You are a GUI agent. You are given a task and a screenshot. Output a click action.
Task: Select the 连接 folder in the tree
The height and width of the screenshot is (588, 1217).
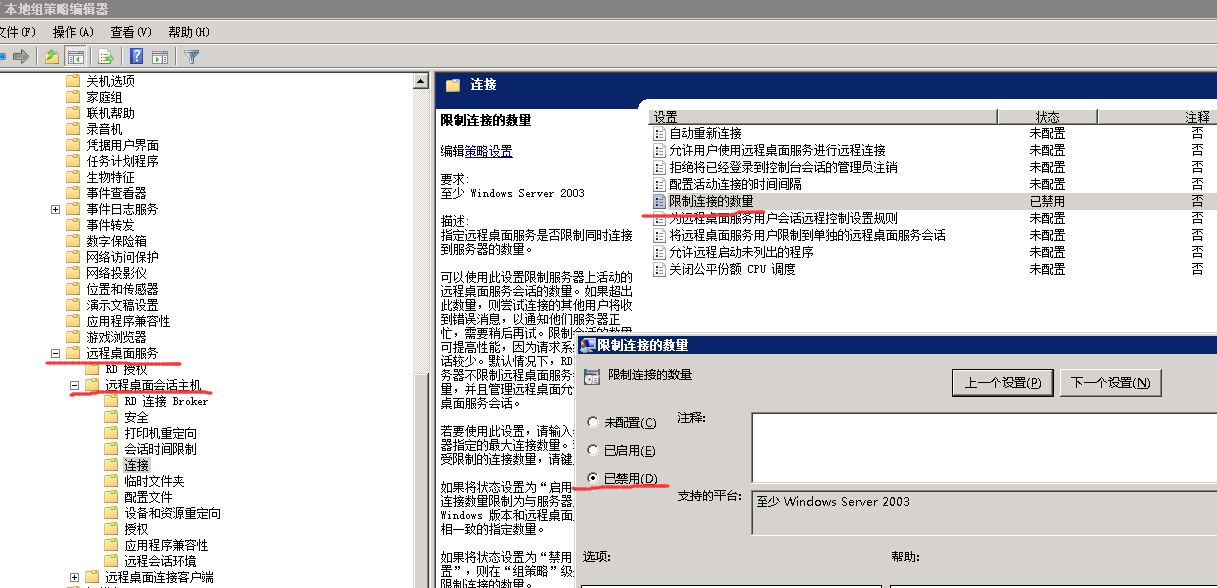click(136, 465)
